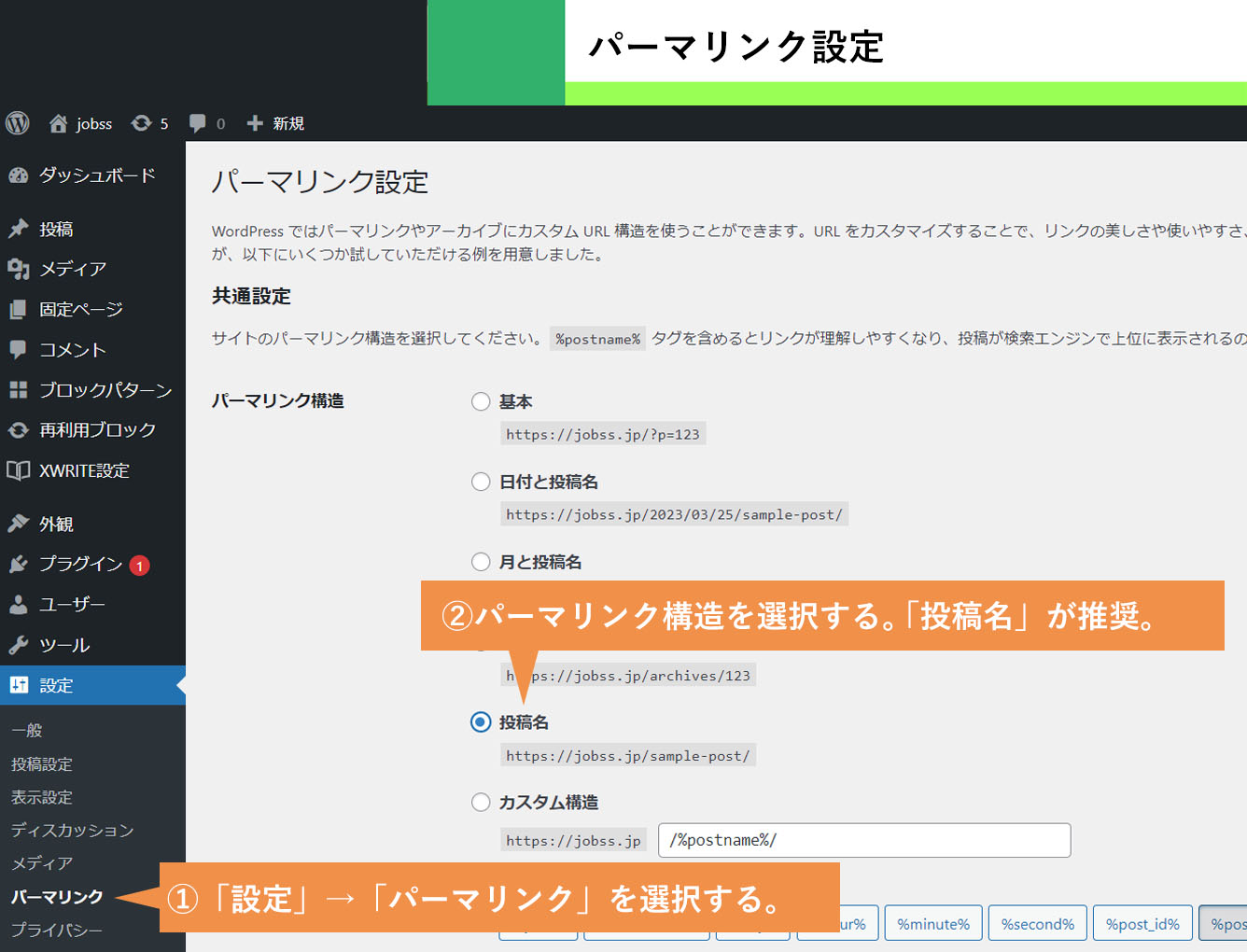Open the ツール menu item
Image resolution: width=1247 pixels, height=952 pixels.
92,645
